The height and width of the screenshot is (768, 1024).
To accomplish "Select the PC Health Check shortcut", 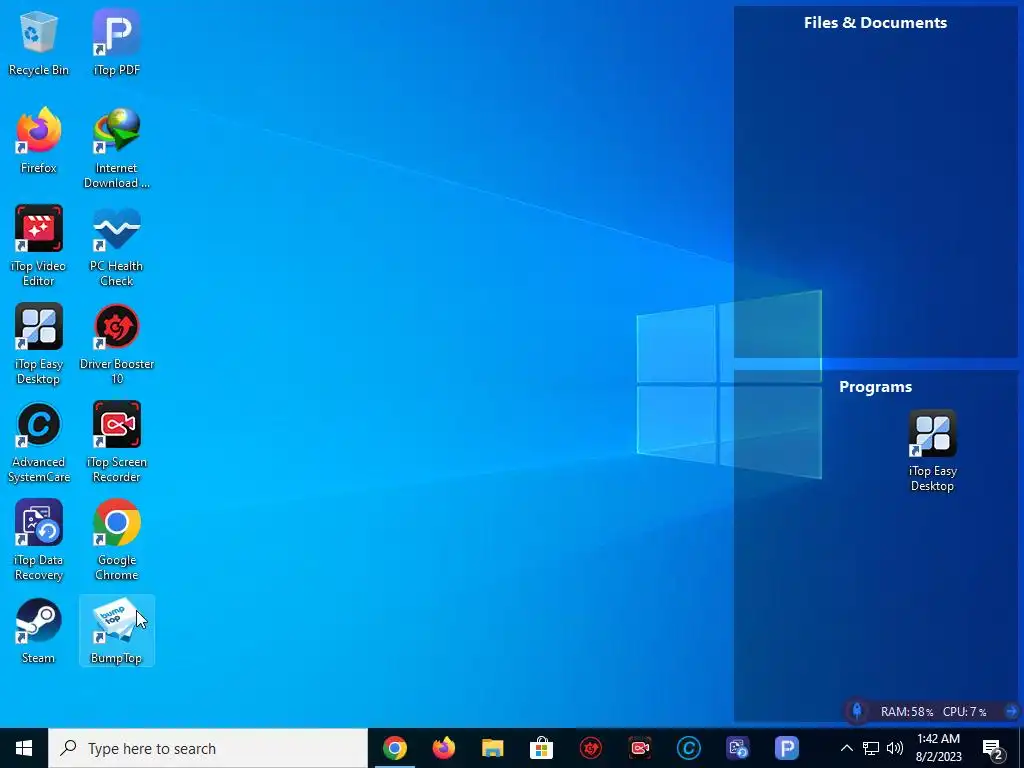I will 116,246.
